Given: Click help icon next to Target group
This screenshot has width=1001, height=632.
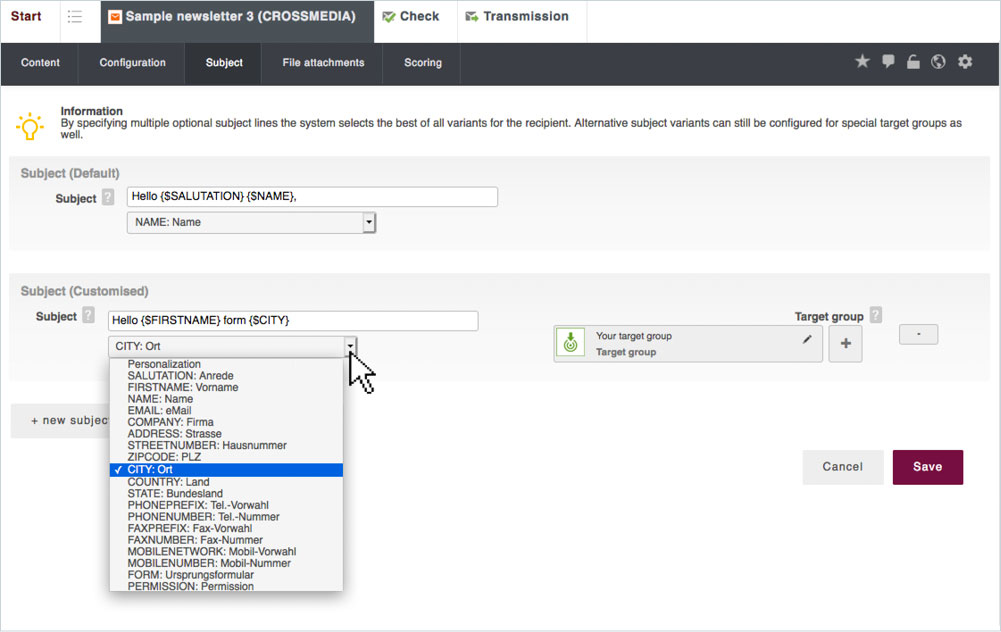Looking at the screenshot, I should (876, 316).
